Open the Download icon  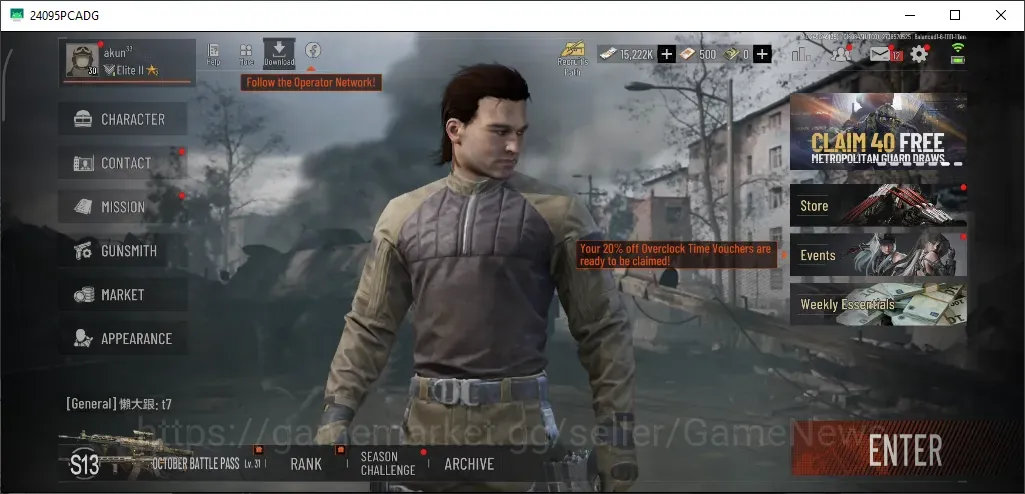(x=279, y=53)
